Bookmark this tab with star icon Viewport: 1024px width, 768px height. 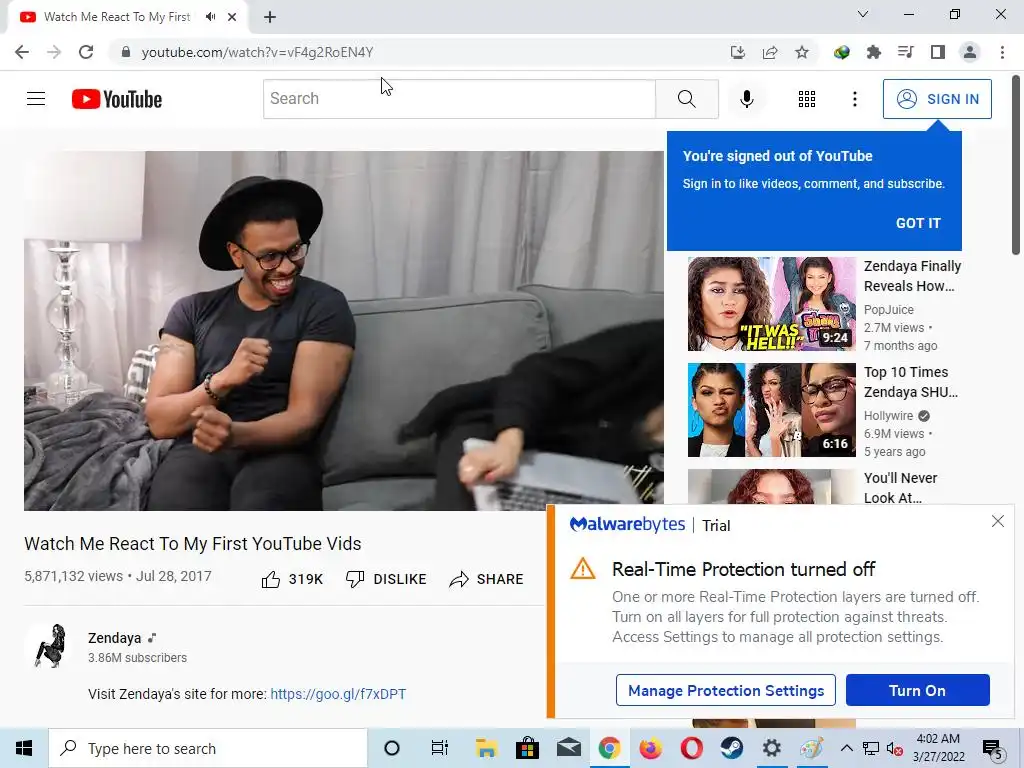802,52
